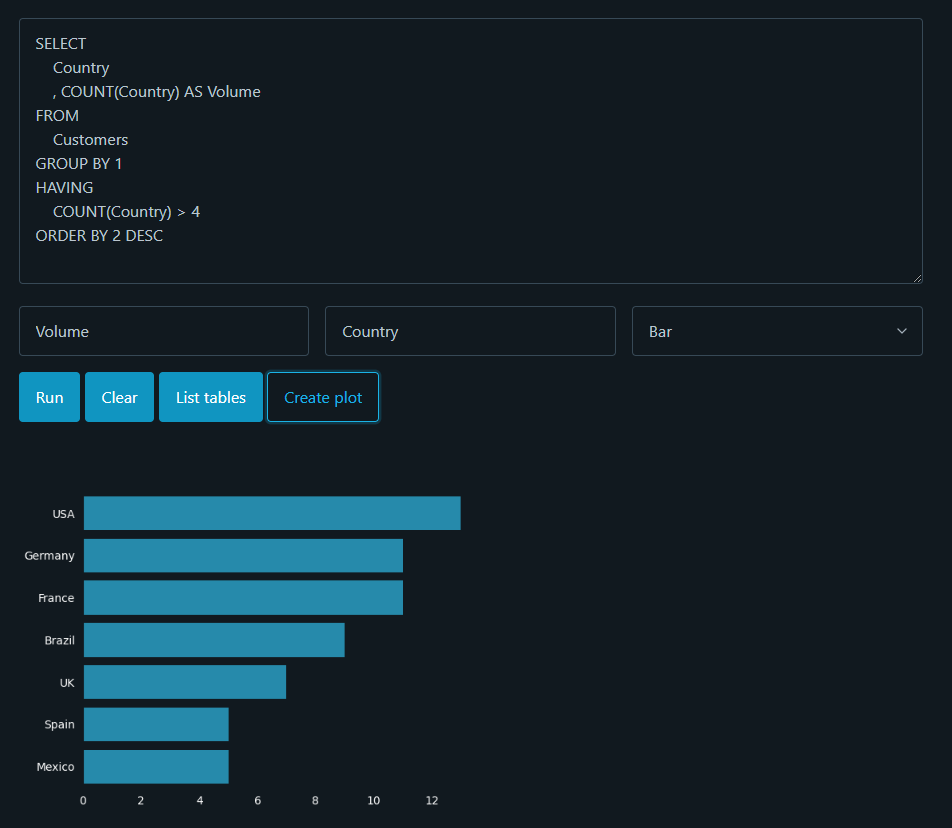Screen dimensions: 952x828
Task: Focus the Volume input field
Action: click(x=163, y=331)
